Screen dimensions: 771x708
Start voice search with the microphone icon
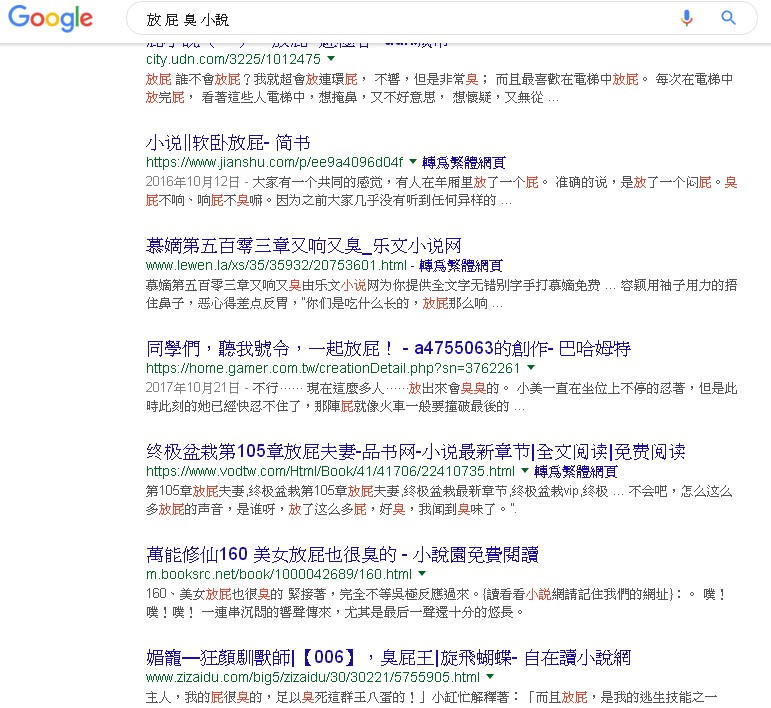pyautogui.click(x=687, y=18)
